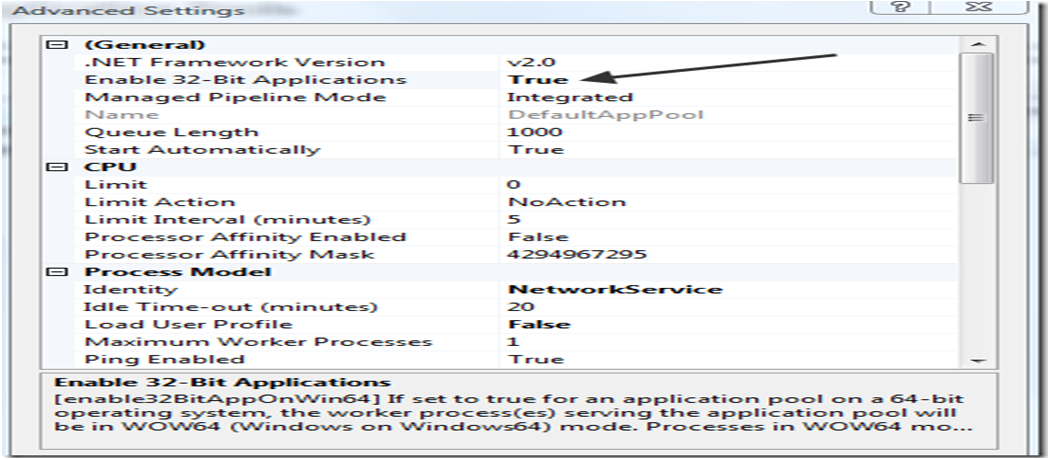Click the 1 value for Maximum Worker Processes
The height and width of the screenshot is (459, 1050).
click(x=514, y=342)
